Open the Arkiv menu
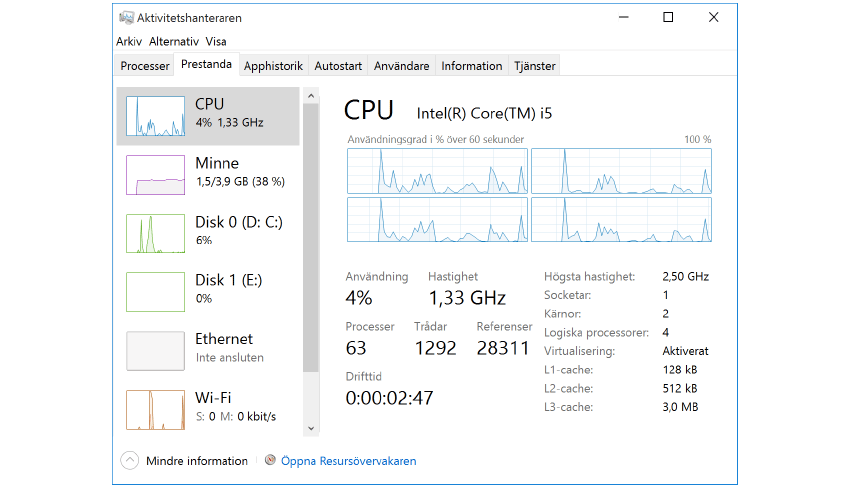Image resolution: width=850 pixels, height=491 pixels. pos(129,42)
